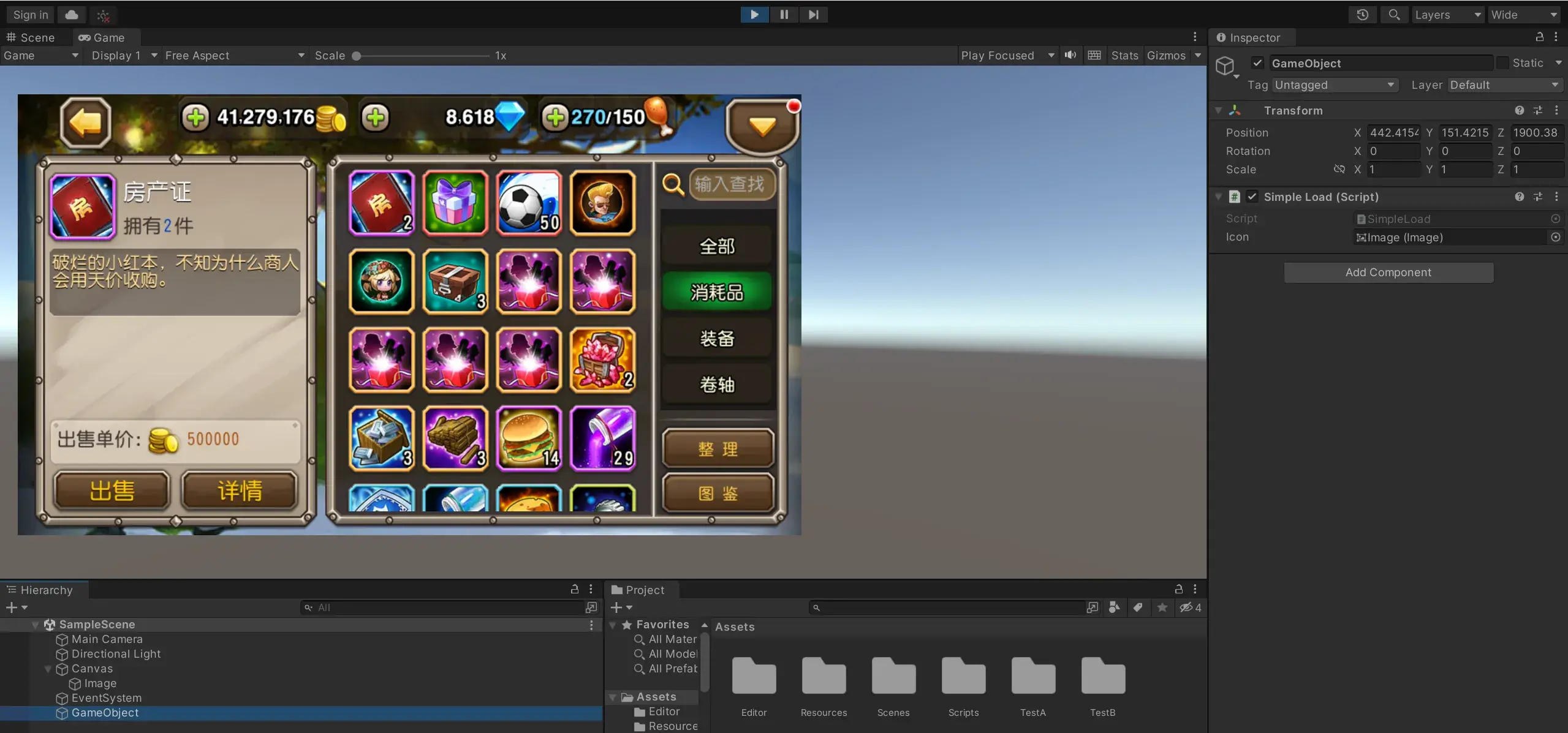Screen dimensions: 1568x733
Task: Open the Layers dropdown
Action: pyautogui.click(x=1447, y=15)
